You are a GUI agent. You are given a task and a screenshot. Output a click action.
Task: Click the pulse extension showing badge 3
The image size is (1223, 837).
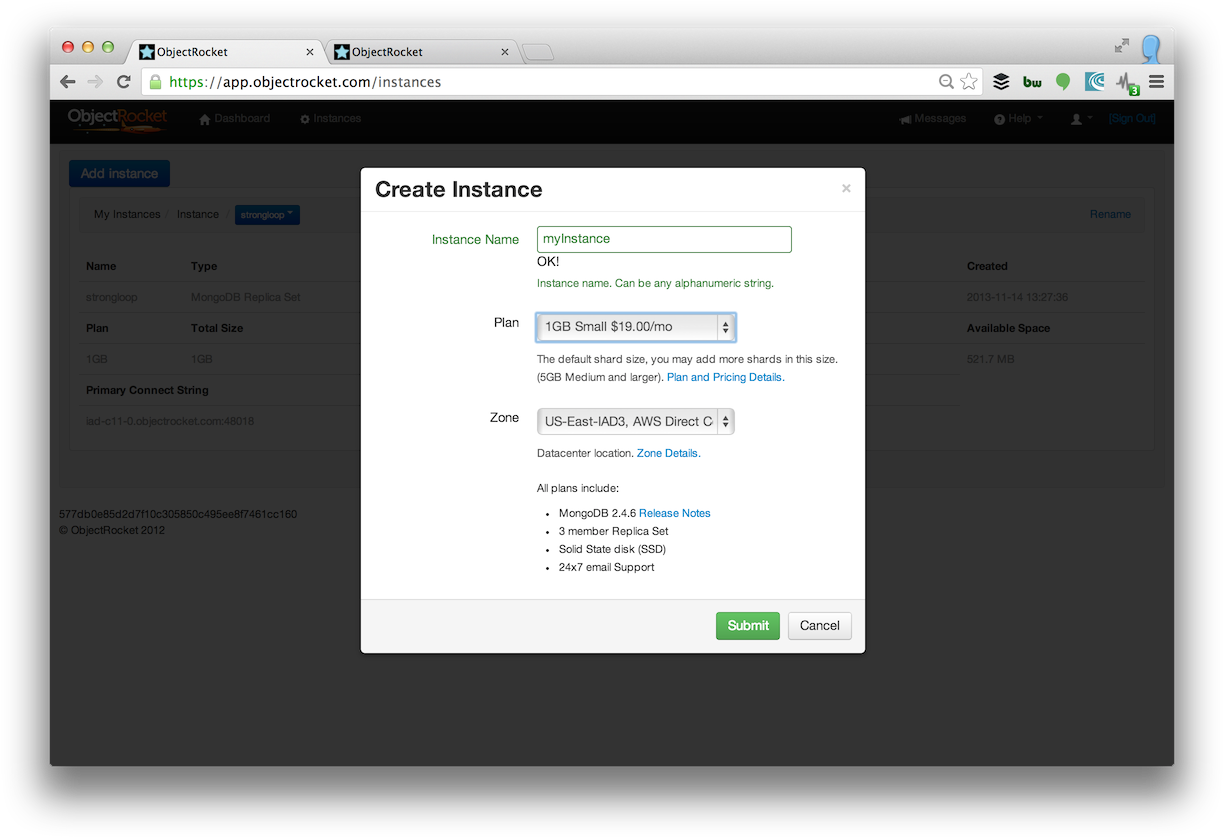tap(1124, 81)
